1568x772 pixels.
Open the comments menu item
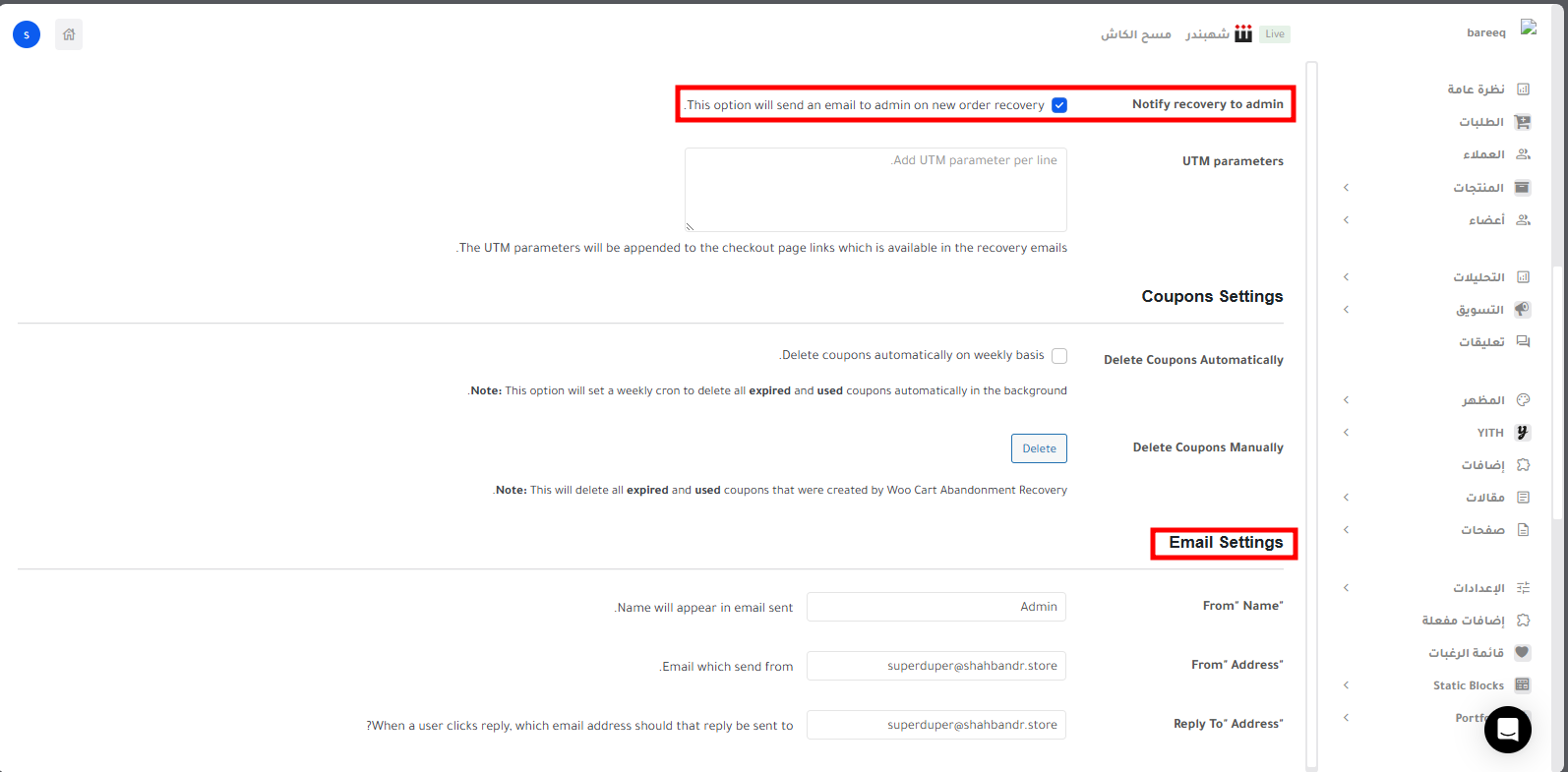[x=1481, y=342]
